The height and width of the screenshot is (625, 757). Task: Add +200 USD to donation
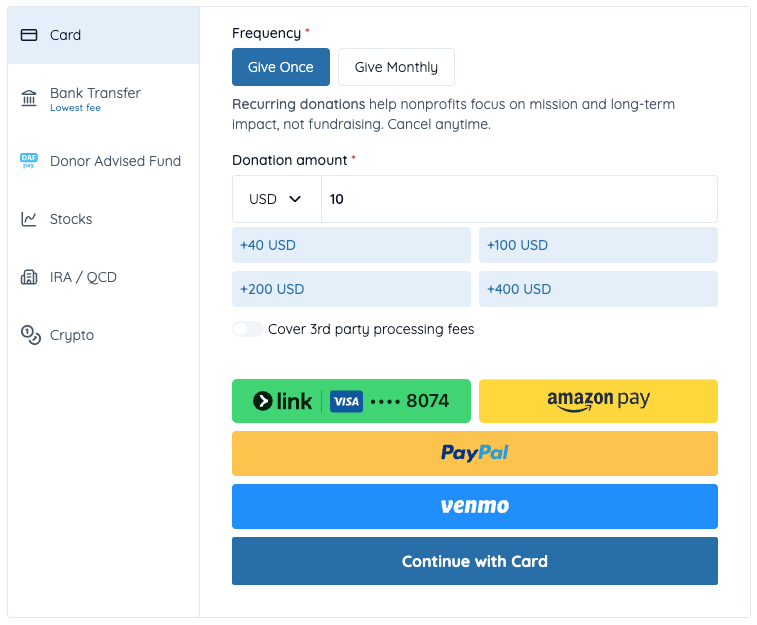pos(351,289)
